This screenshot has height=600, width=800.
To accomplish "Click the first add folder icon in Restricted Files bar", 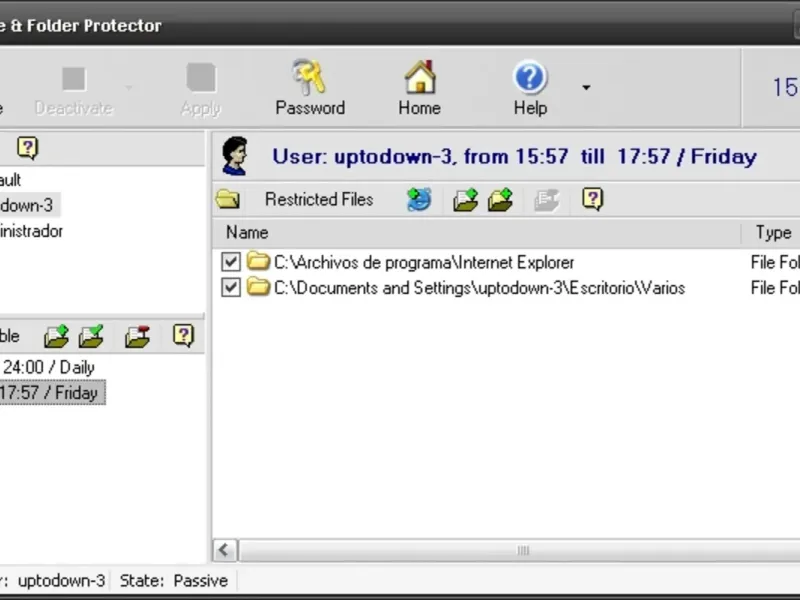I will point(465,199).
